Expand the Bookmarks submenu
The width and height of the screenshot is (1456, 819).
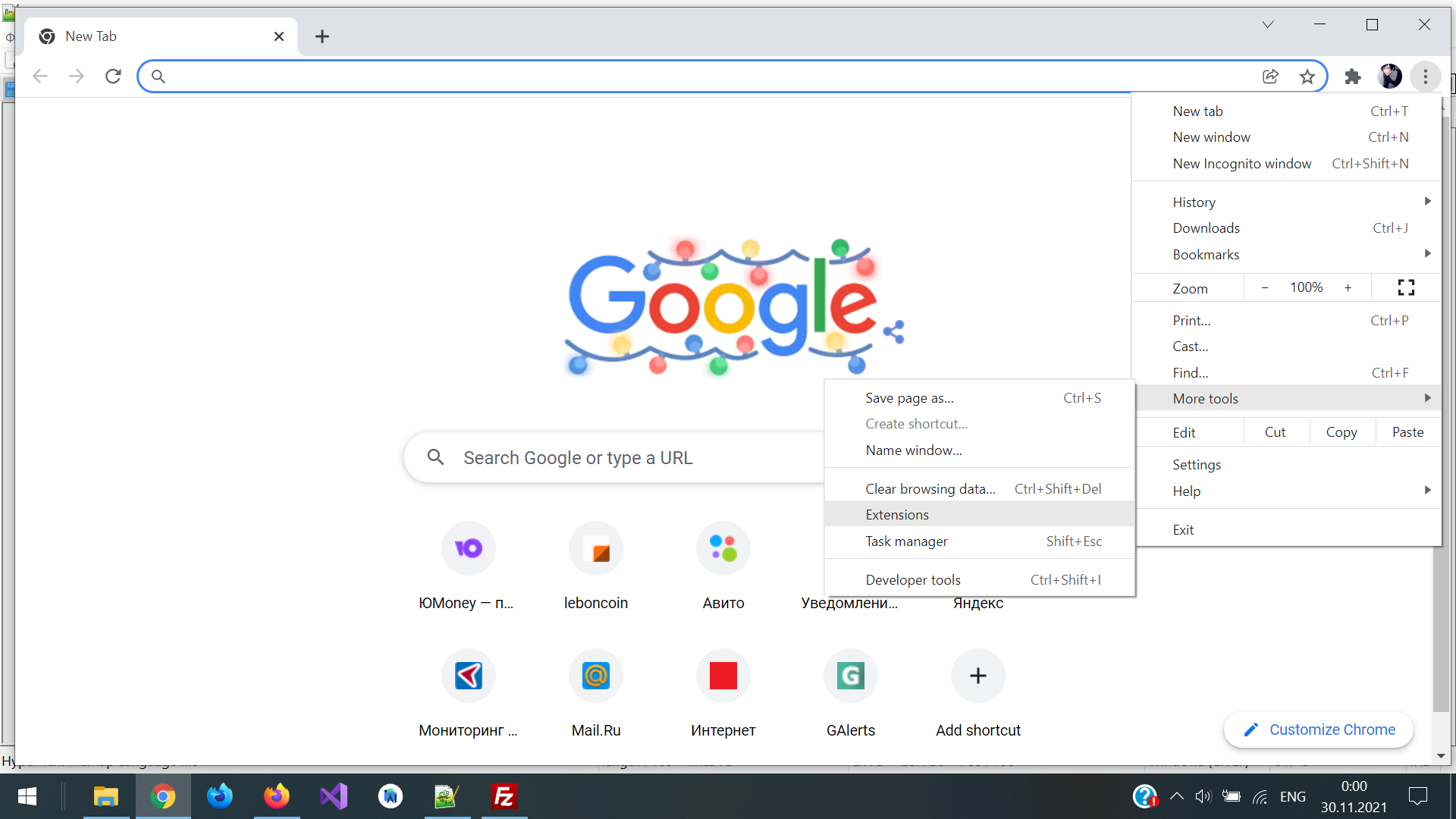pyautogui.click(x=1287, y=255)
